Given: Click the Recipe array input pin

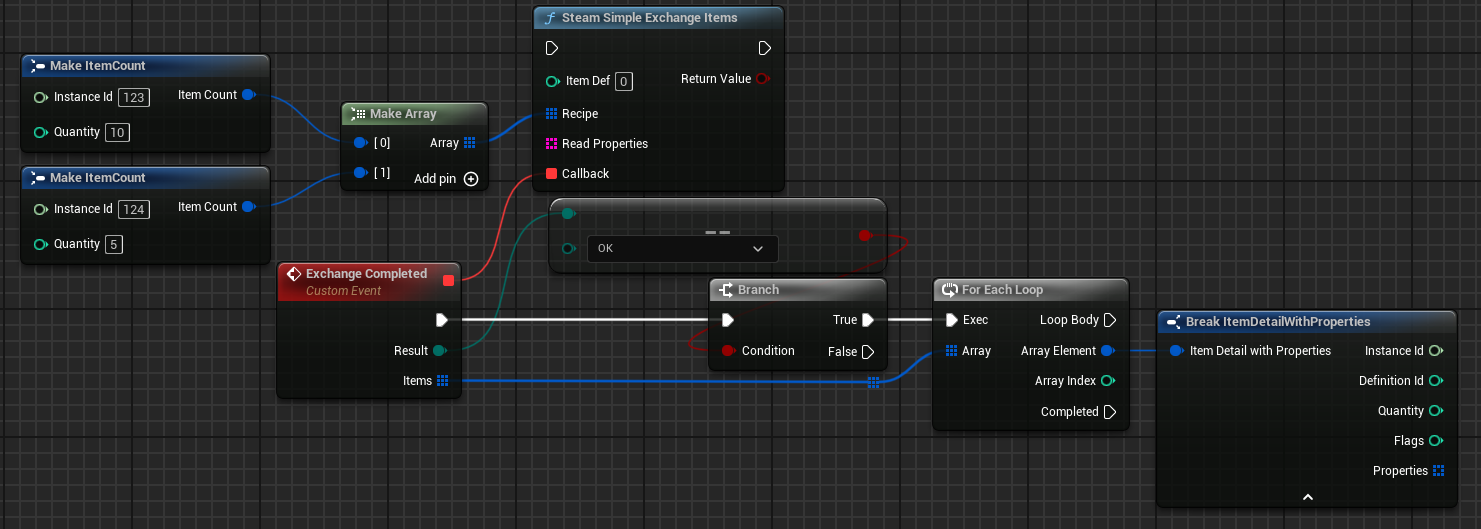Looking at the screenshot, I should click(x=551, y=114).
